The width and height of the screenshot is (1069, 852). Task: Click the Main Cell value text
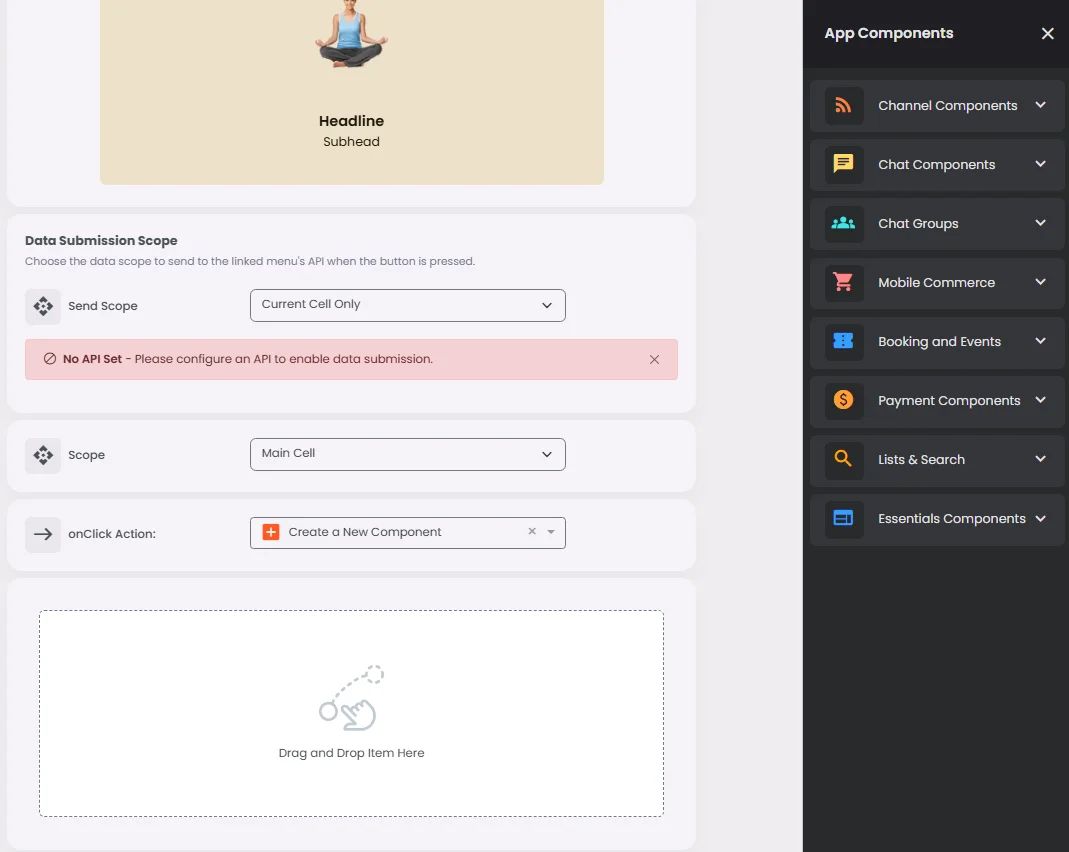pos(288,453)
